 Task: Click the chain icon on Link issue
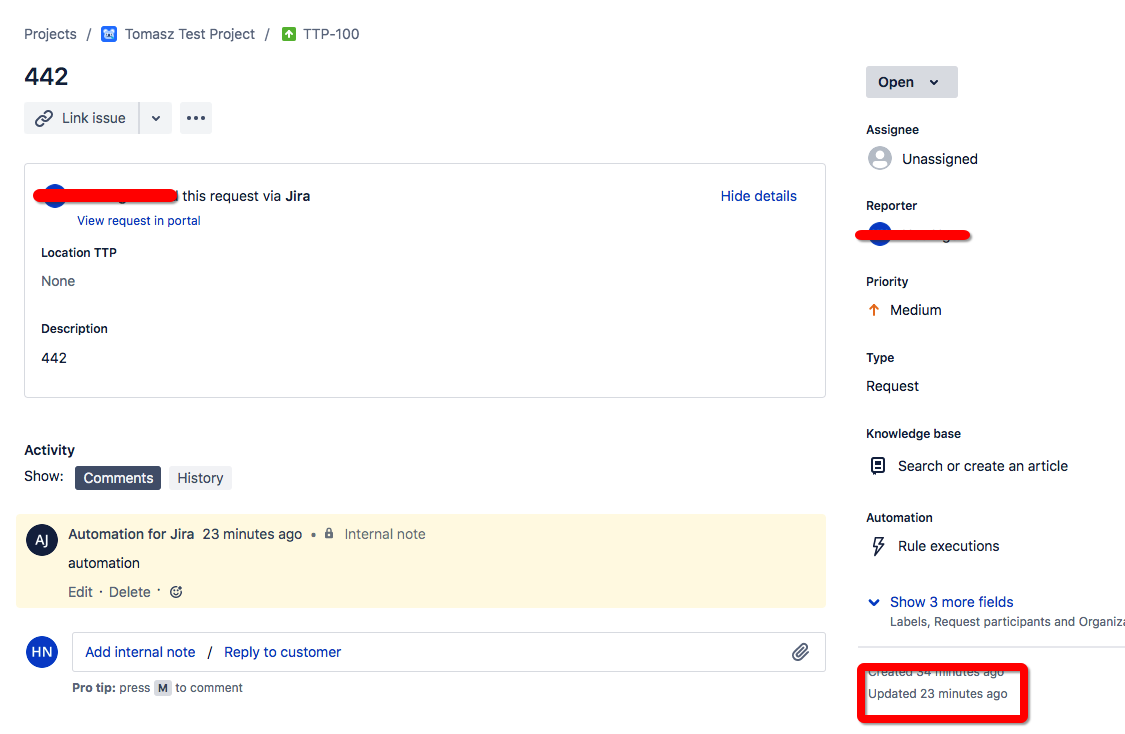pos(44,118)
